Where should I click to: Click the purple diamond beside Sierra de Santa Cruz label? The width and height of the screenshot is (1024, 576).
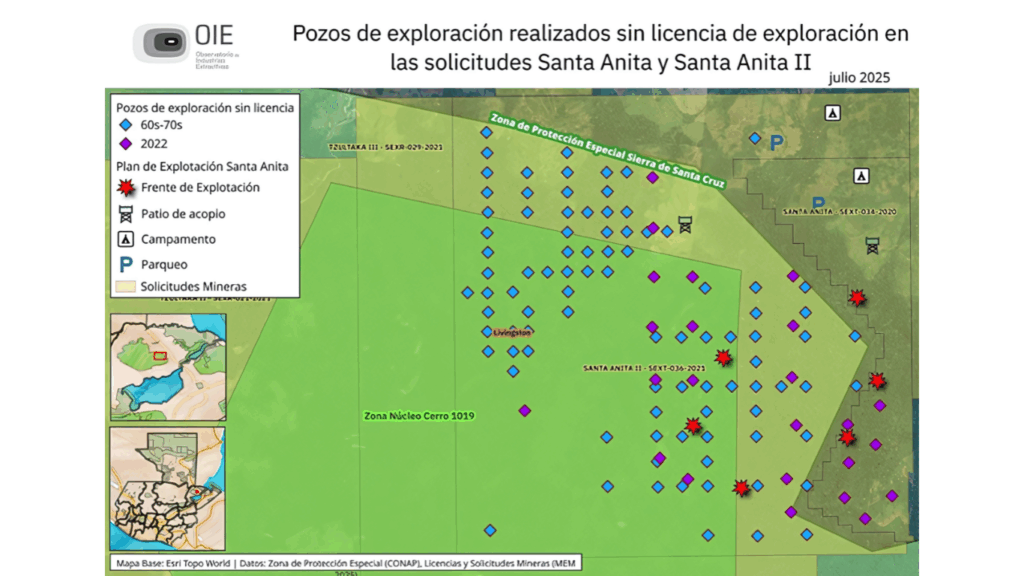[x=652, y=178]
